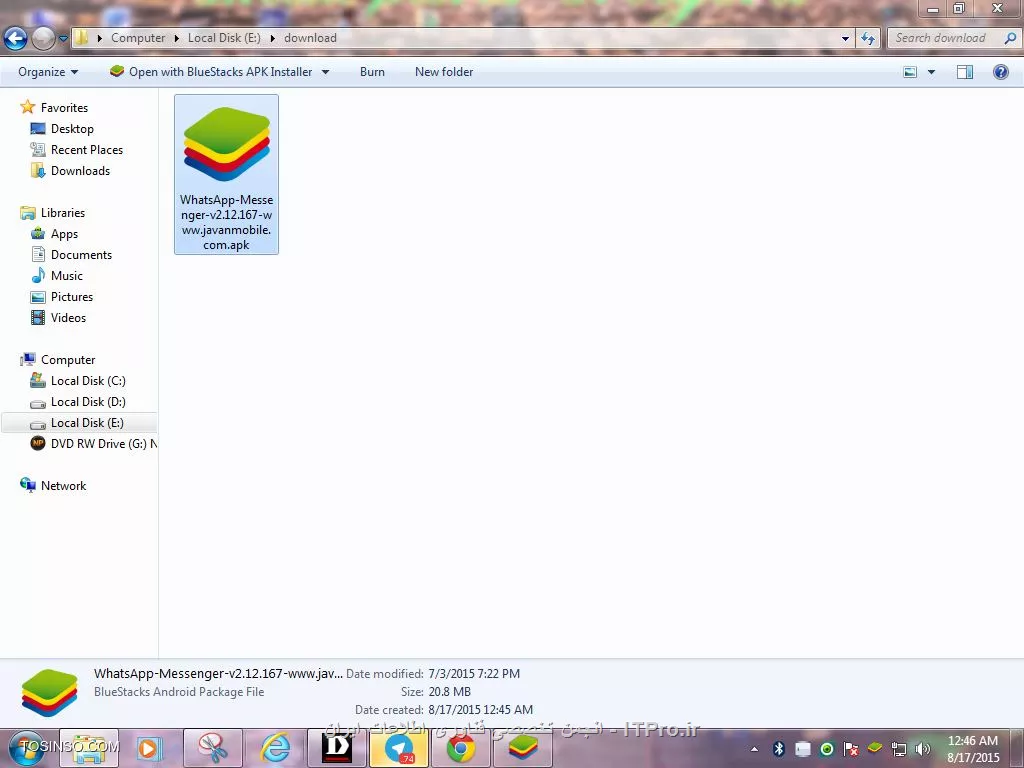Click the volume speaker tray icon
1024x768 pixels.
(x=922, y=749)
